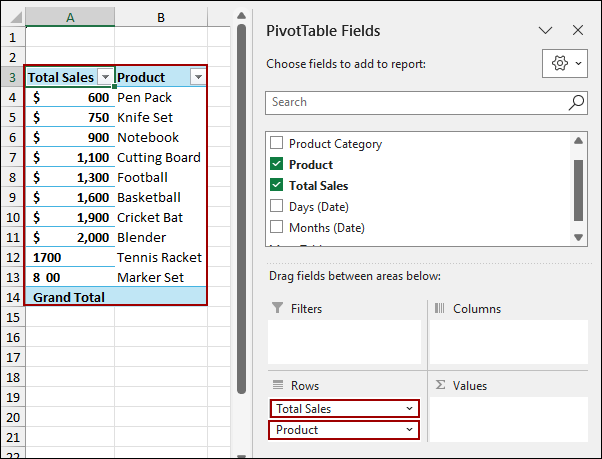The width and height of the screenshot is (602, 459).
Task: Click the 1700 value cell
Action: pyautogui.click(x=70, y=257)
